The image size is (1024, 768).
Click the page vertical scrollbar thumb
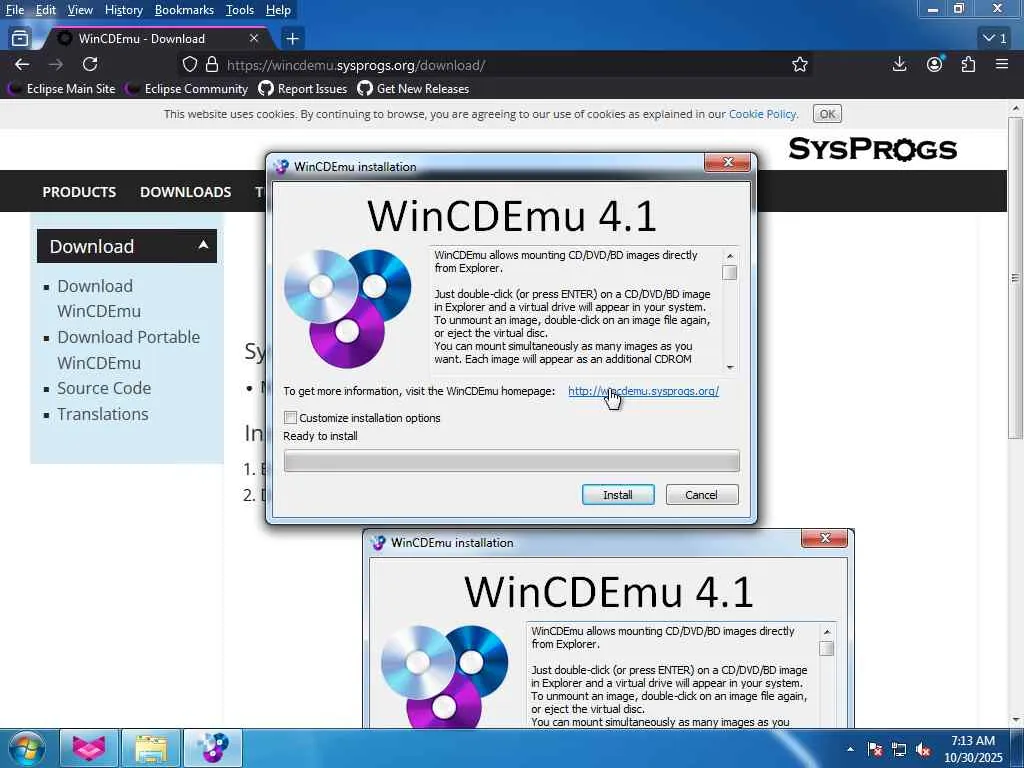[1016, 278]
